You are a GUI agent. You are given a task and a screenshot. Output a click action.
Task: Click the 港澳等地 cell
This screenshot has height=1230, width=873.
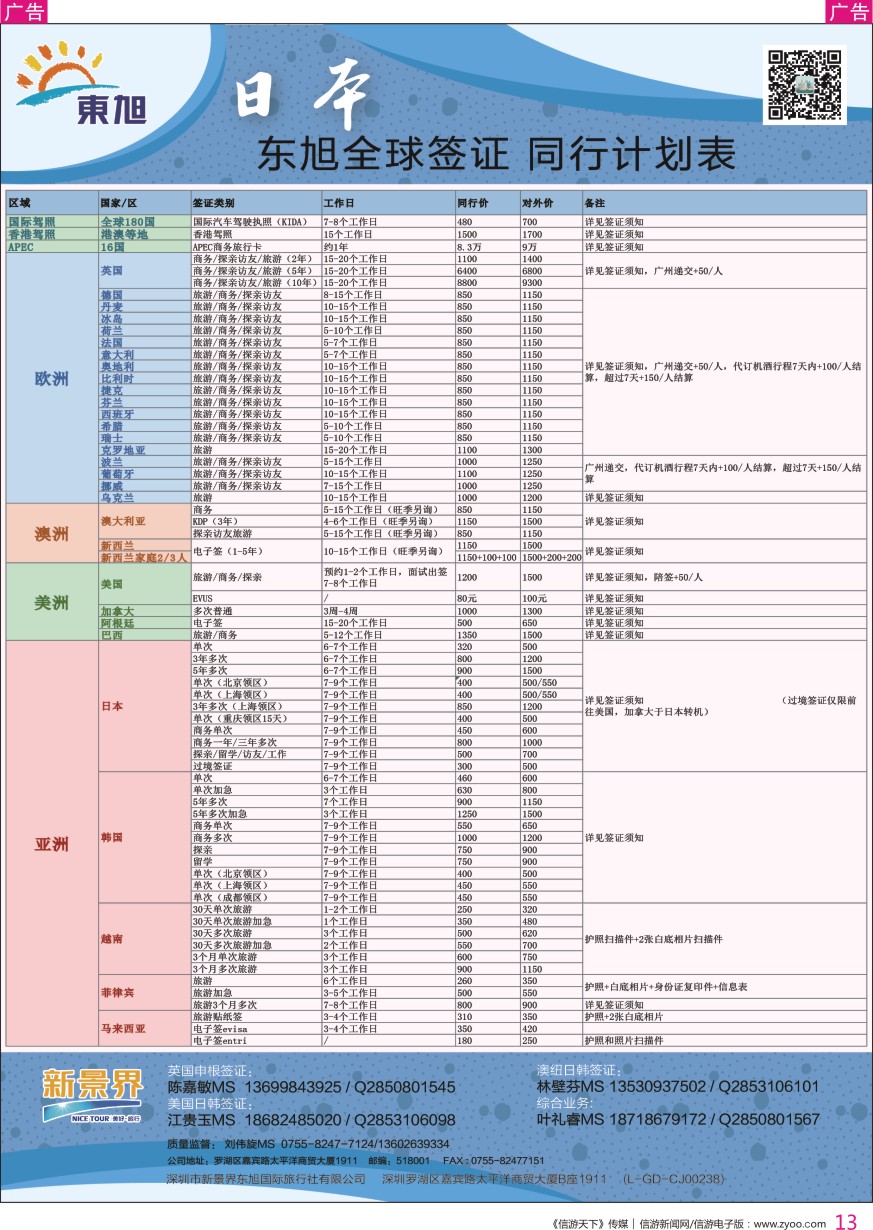pos(144,234)
